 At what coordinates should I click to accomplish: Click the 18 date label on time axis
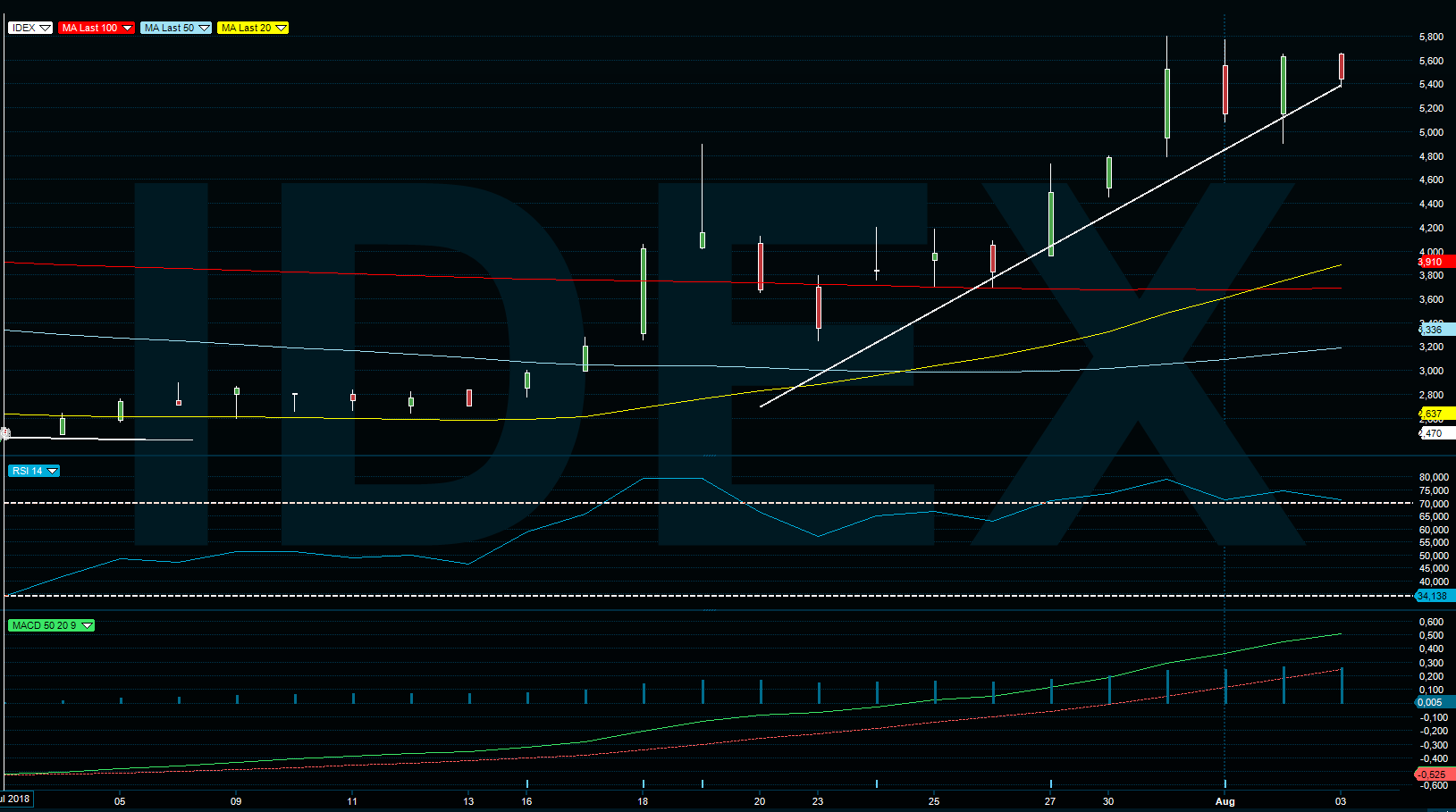[x=643, y=801]
